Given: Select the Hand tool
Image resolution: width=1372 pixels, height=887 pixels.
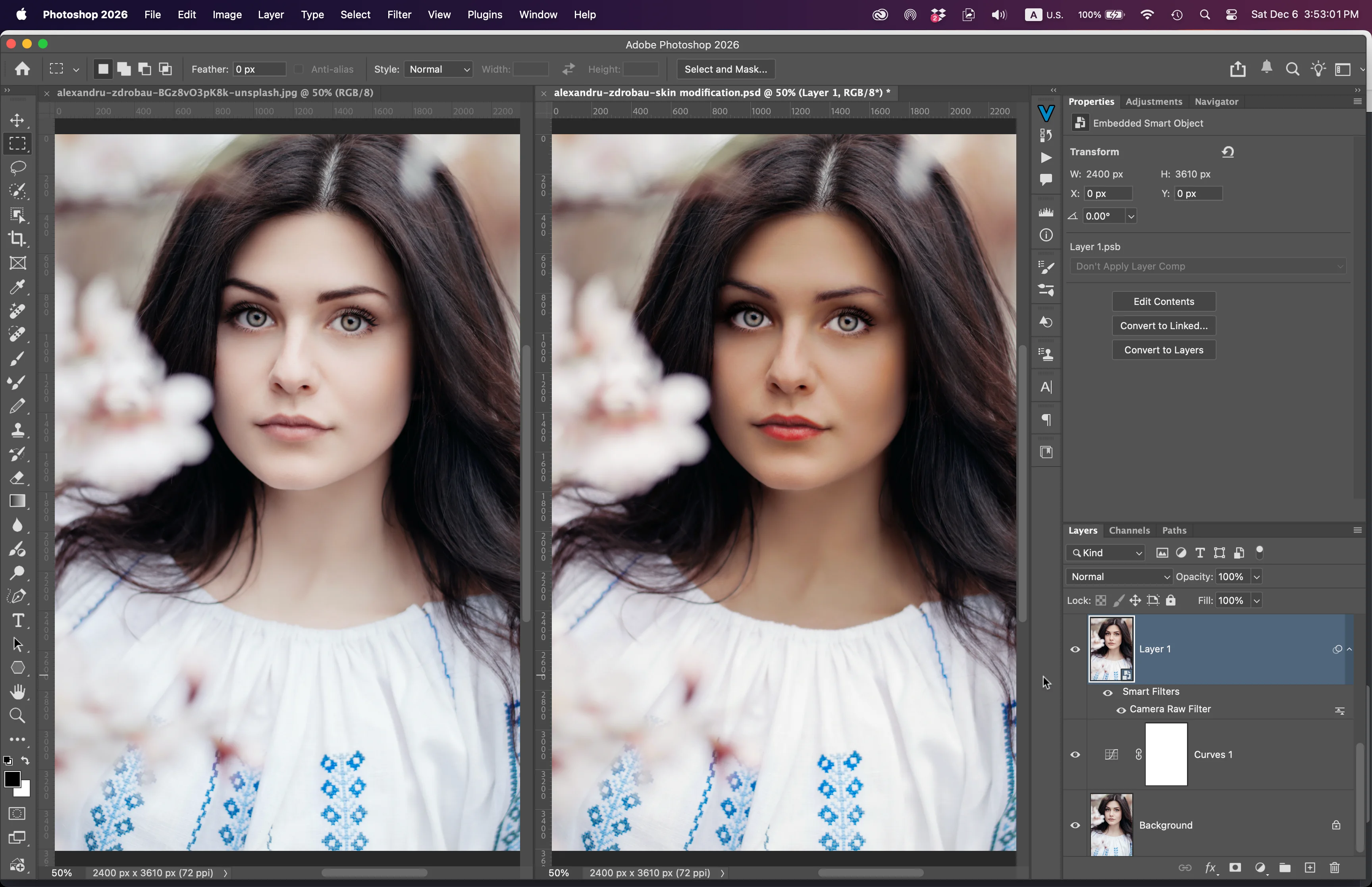Looking at the screenshot, I should (17, 691).
